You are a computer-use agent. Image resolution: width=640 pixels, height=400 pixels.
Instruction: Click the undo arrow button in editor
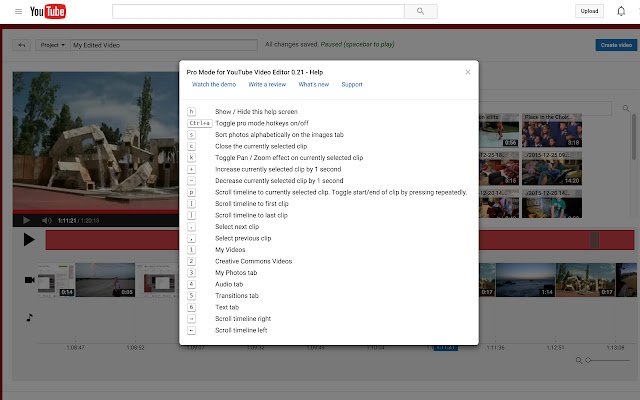click(x=22, y=45)
